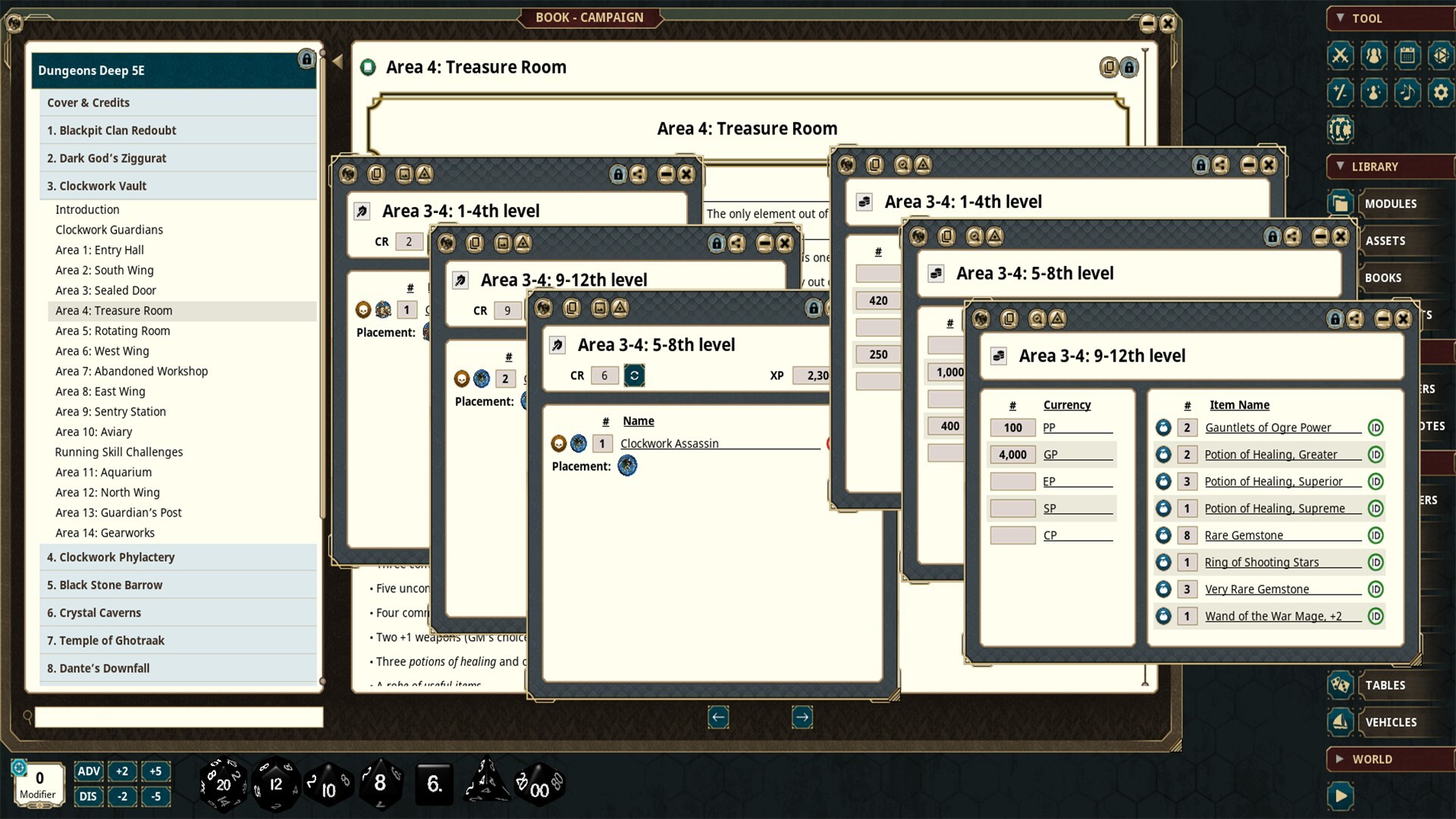Open Area 5: Rotating Room page
1456x819 pixels.
pyautogui.click(x=112, y=331)
